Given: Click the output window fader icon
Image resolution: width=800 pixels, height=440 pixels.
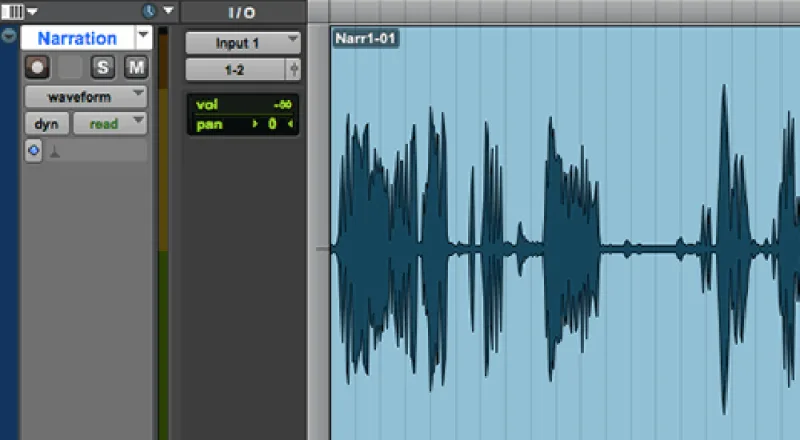Looking at the screenshot, I should coord(294,70).
